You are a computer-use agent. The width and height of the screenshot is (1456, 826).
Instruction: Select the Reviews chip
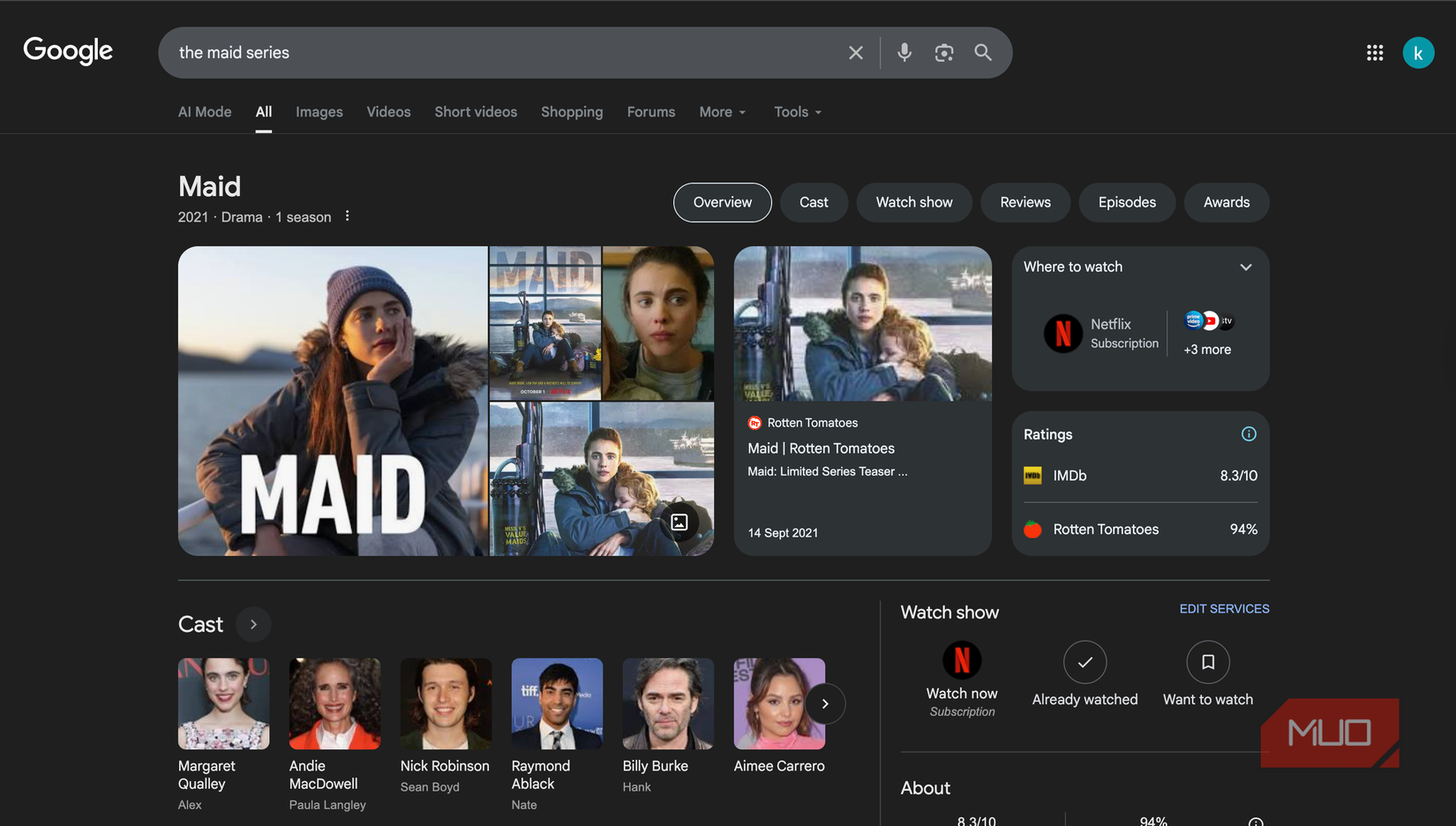(1025, 203)
